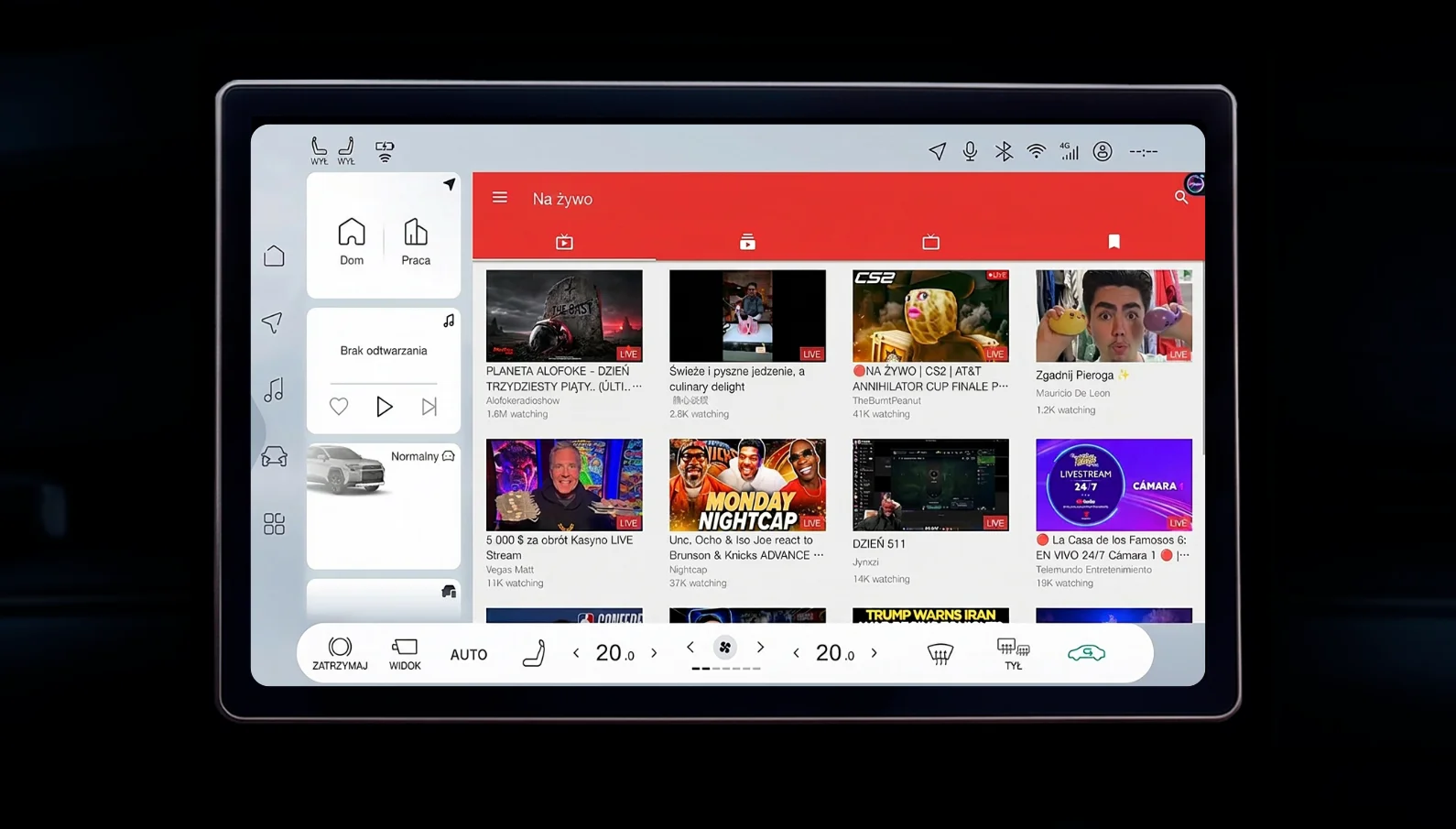Set fan level on the dashed indicator
This screenshot has height=829, width=1456.
point(725,669)
